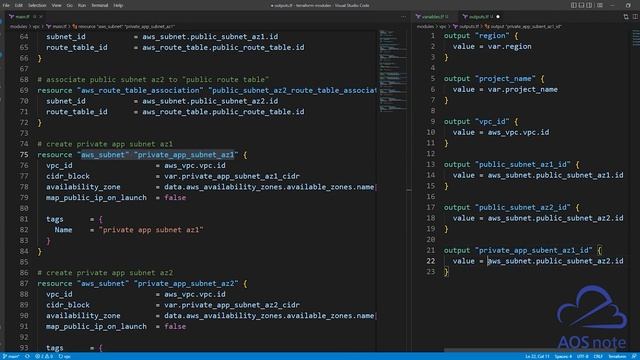Open the Go menu
640x360 pixels.
point(69,5)
